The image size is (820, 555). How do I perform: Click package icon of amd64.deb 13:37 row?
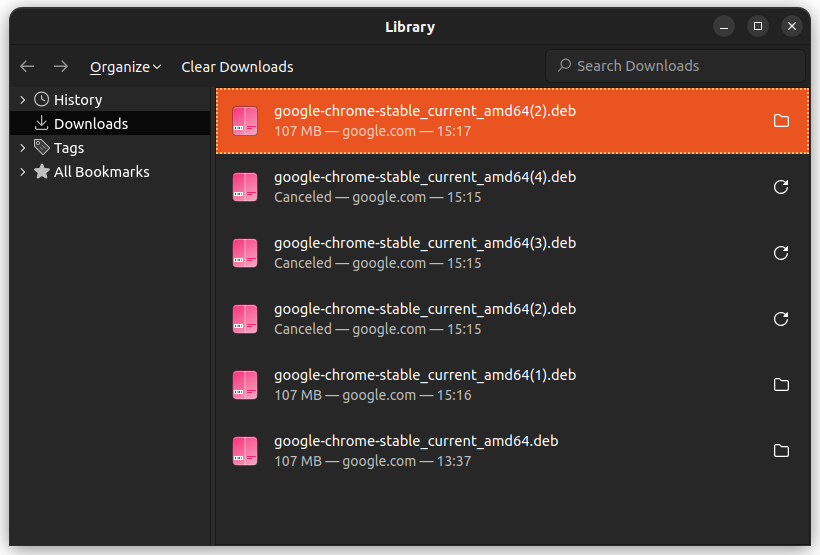[x=245, y=450]
